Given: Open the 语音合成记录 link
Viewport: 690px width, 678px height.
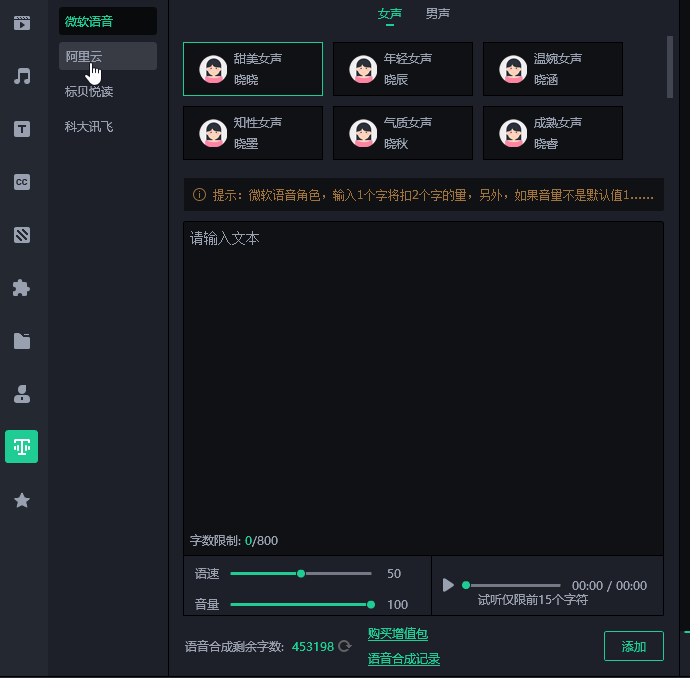Looking at the screenshot, I should pos(404,659).
